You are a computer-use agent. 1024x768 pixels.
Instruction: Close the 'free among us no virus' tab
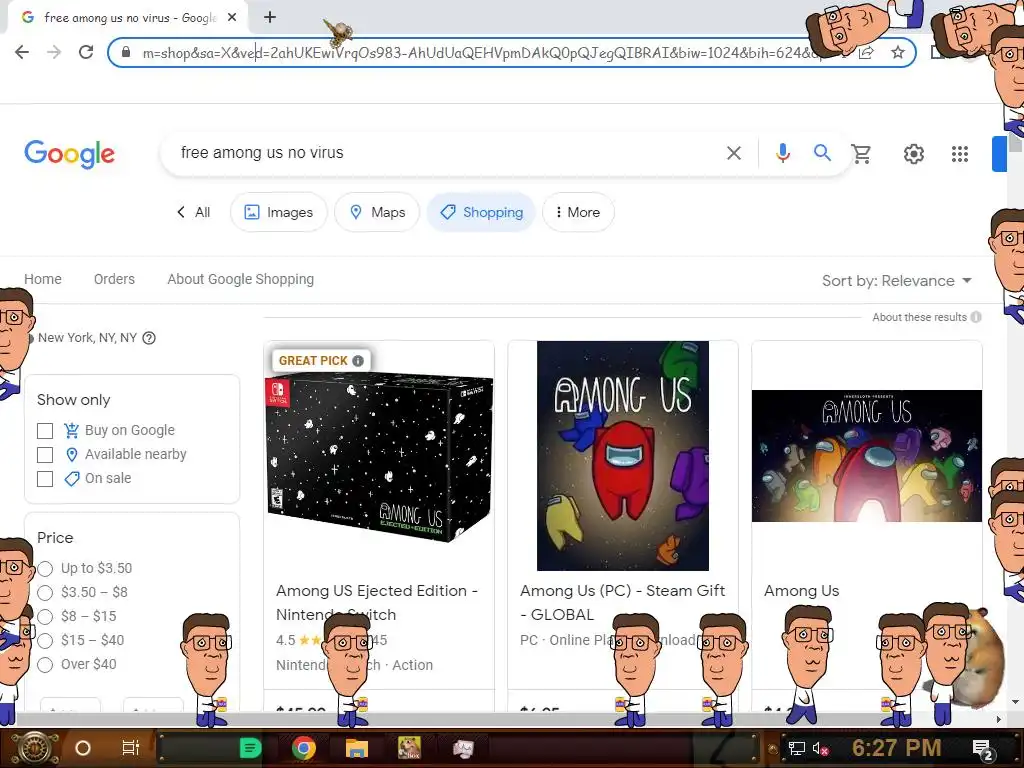(x=232, y=18)
